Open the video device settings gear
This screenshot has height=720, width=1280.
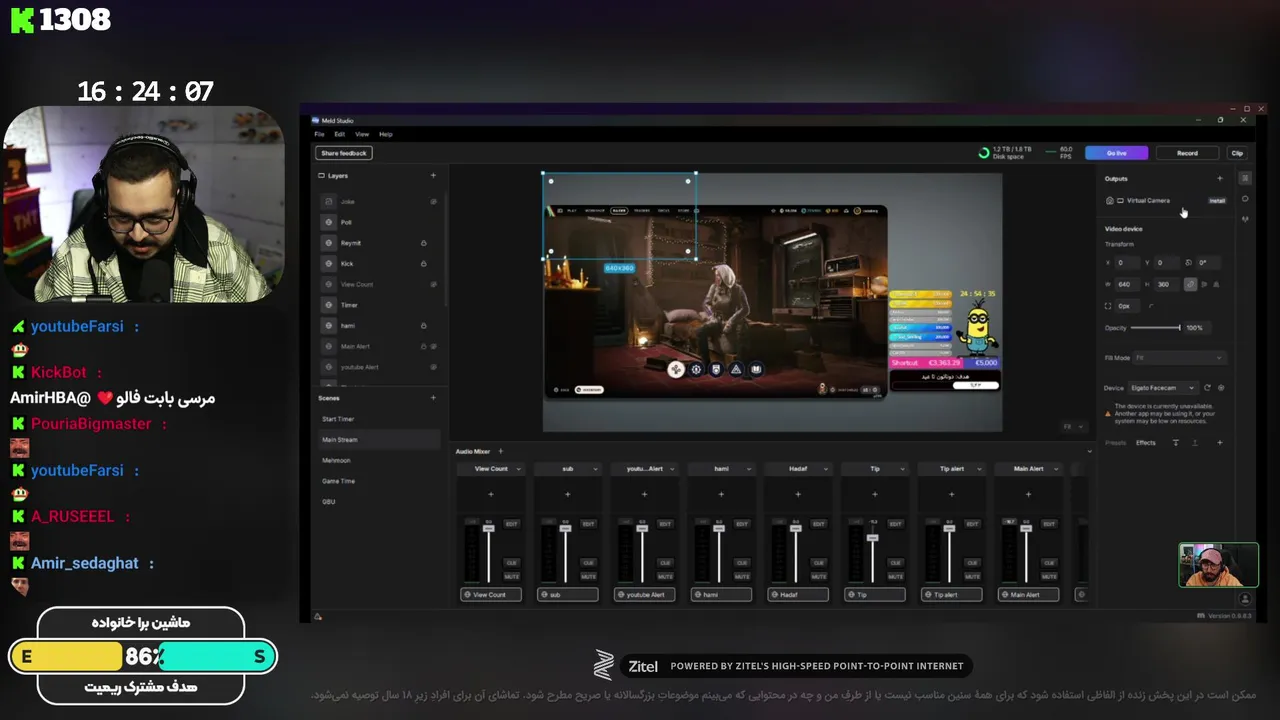pos(1220,387)
